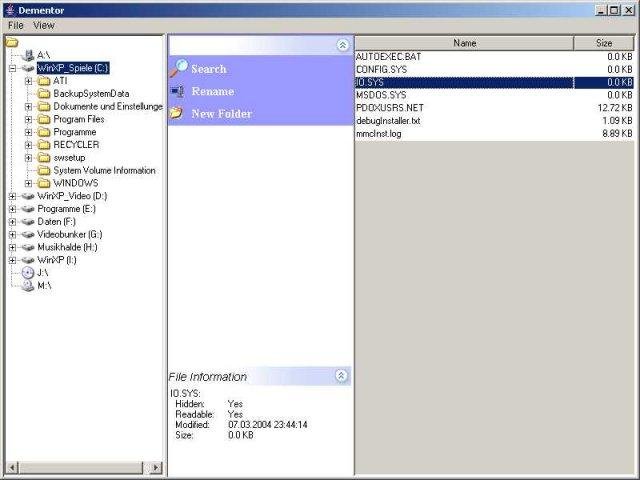
Task: Click the Programme (E:) drive icon
Action: click(x=28, y=209)
